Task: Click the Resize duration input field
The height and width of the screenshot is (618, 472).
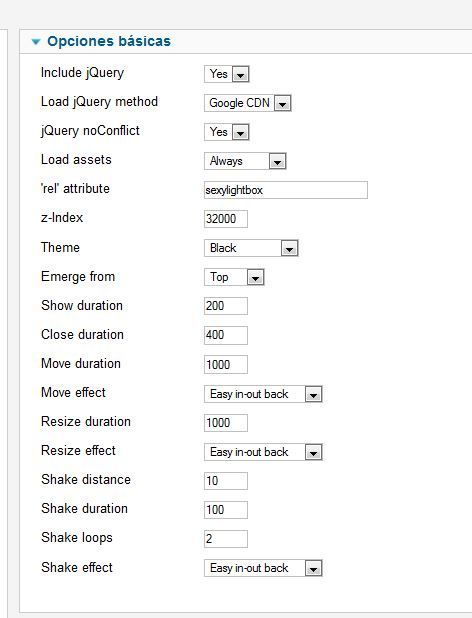Action: (x=226, y=423)
